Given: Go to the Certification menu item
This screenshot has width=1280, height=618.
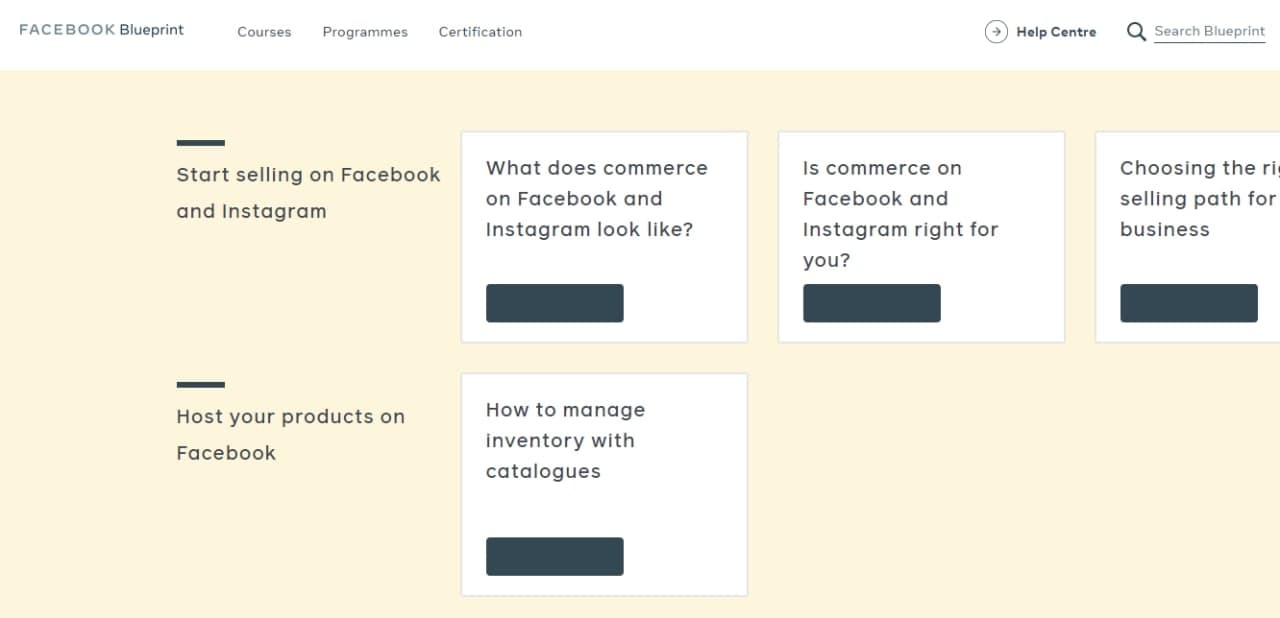Looking at the screenshot, I should (x=480, y=32).
